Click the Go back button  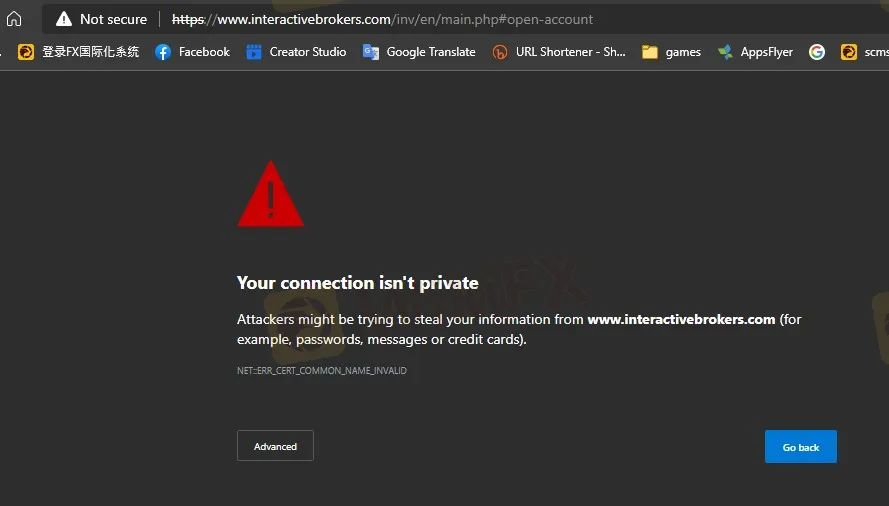(x=801, y=446)
